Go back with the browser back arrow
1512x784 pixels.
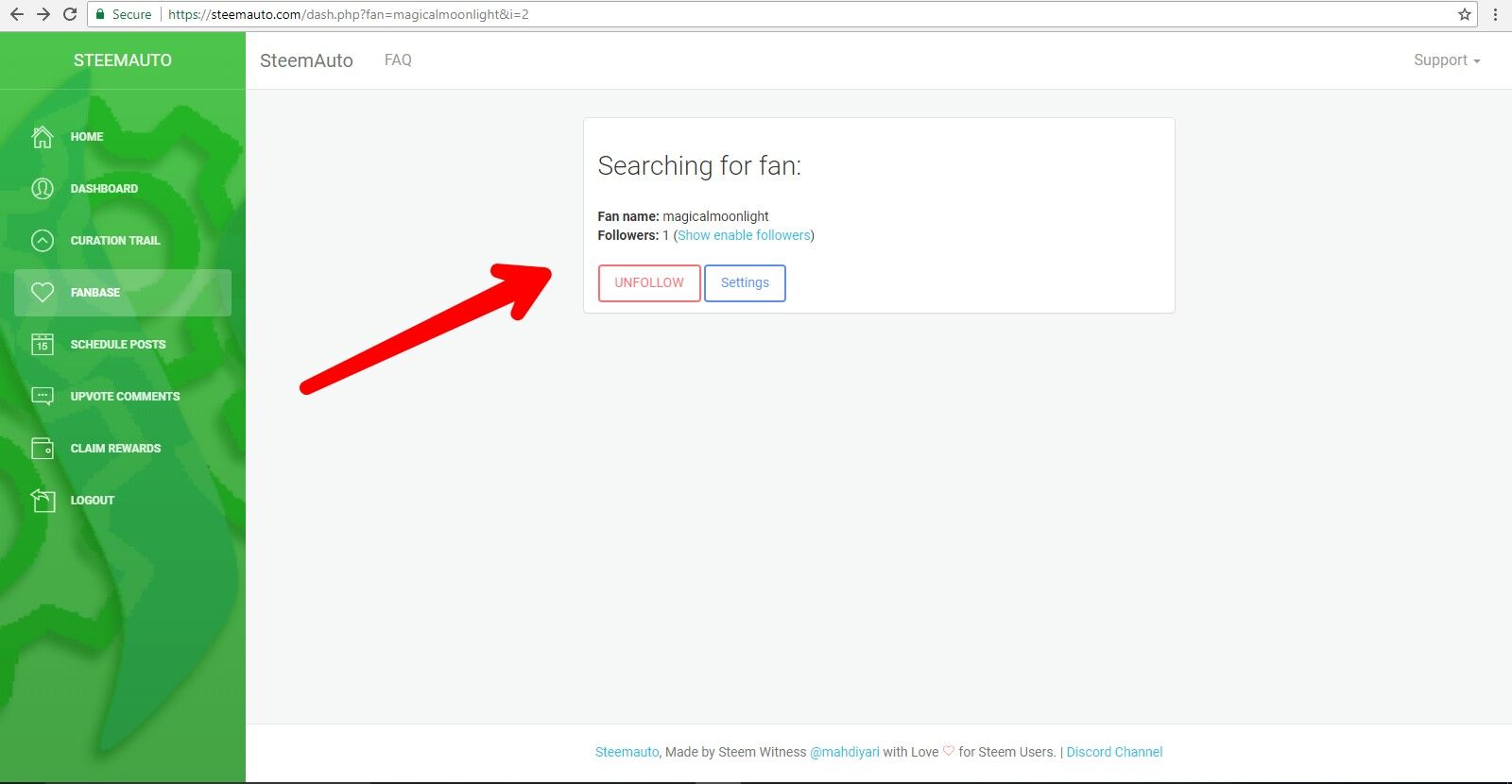coord(16,14)
